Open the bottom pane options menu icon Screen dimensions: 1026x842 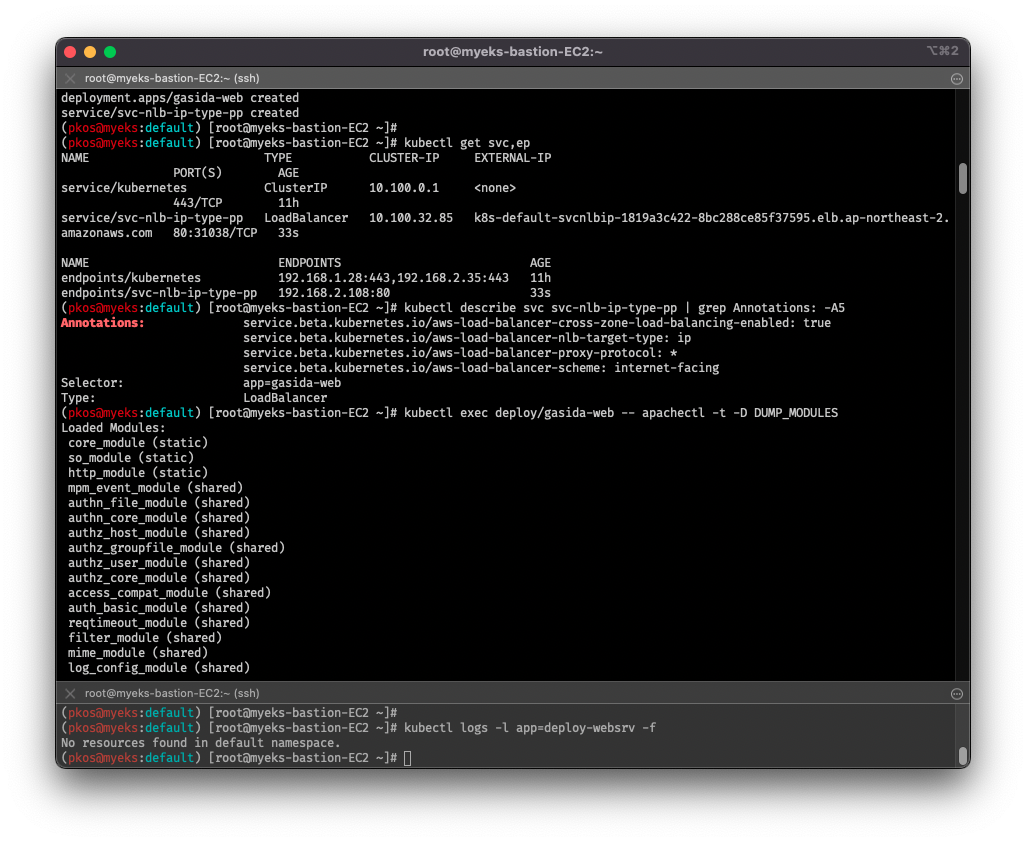(x=957, y=693)
